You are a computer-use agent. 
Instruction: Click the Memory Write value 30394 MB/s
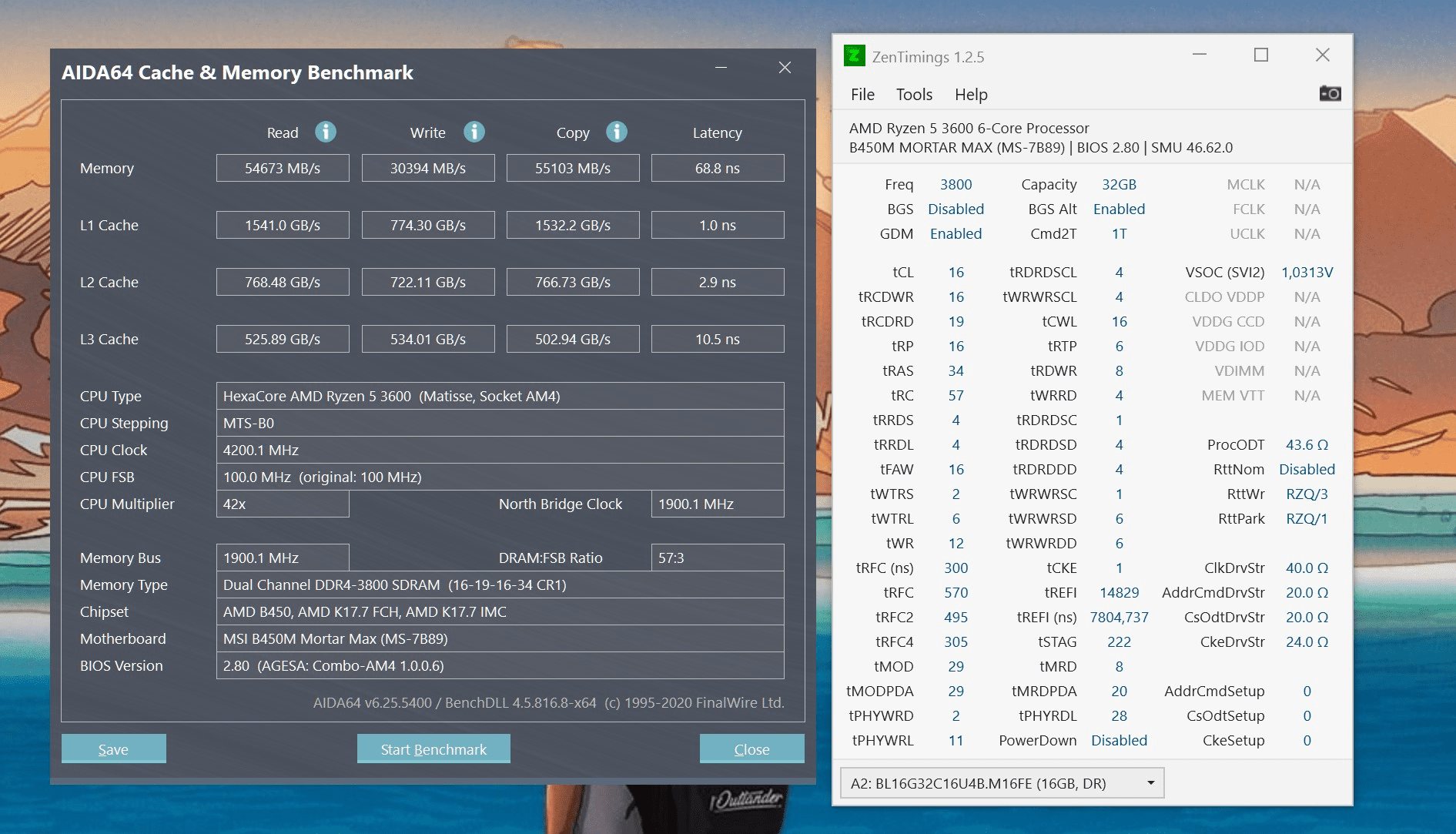click(x=428, y=168)
